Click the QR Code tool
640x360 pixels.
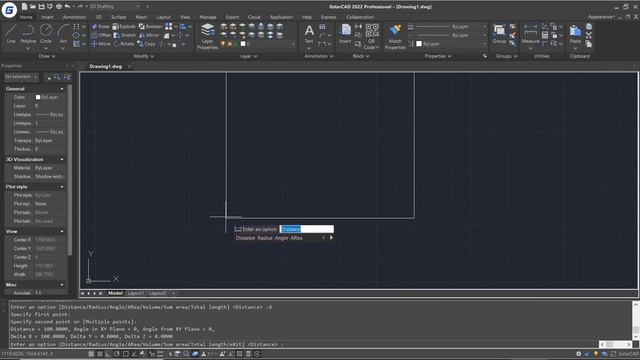coord(372,36)
